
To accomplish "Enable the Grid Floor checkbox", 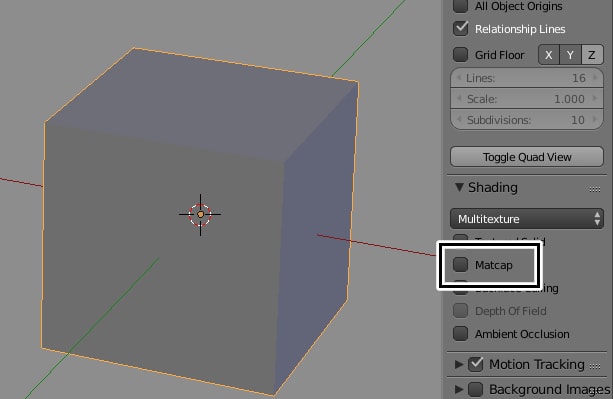I will [461, 55].
